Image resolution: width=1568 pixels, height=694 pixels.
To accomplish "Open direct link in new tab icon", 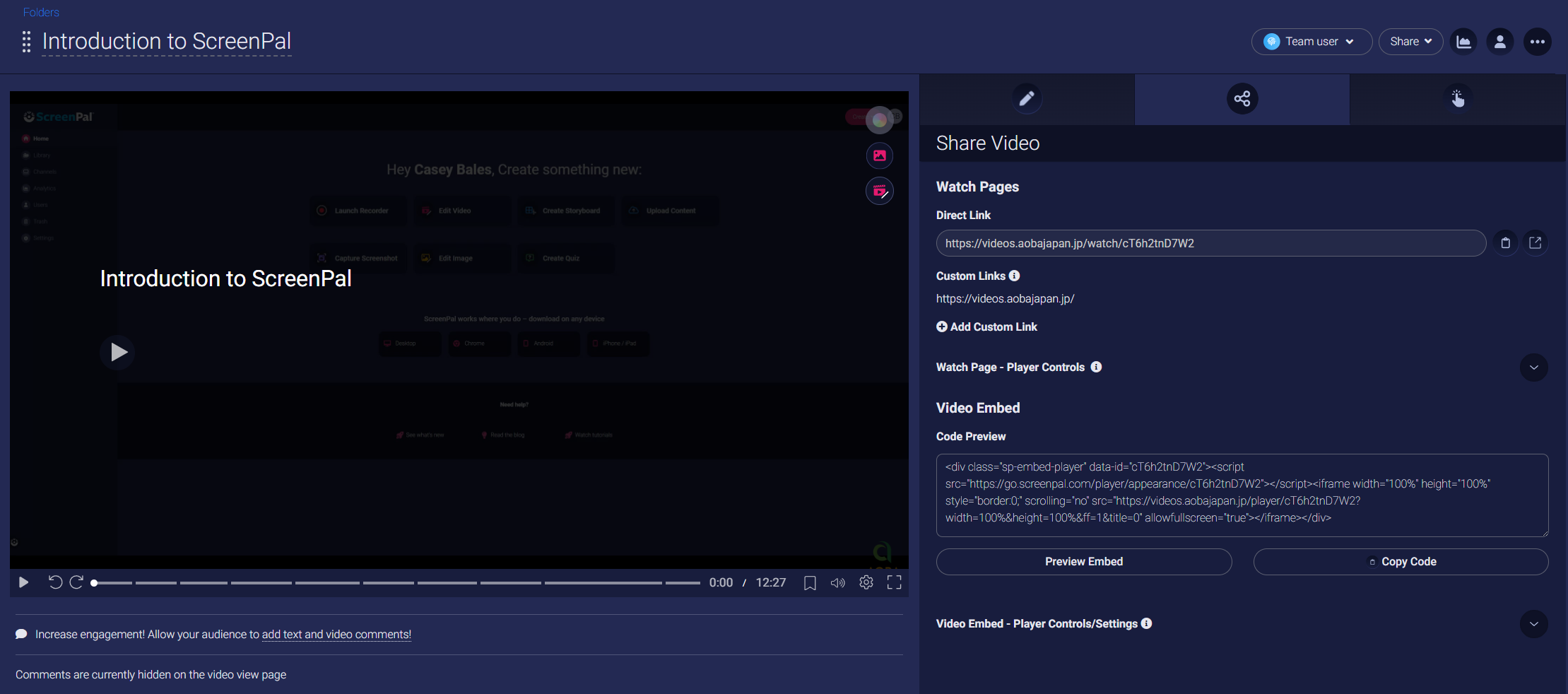I will click(1535, 243).
